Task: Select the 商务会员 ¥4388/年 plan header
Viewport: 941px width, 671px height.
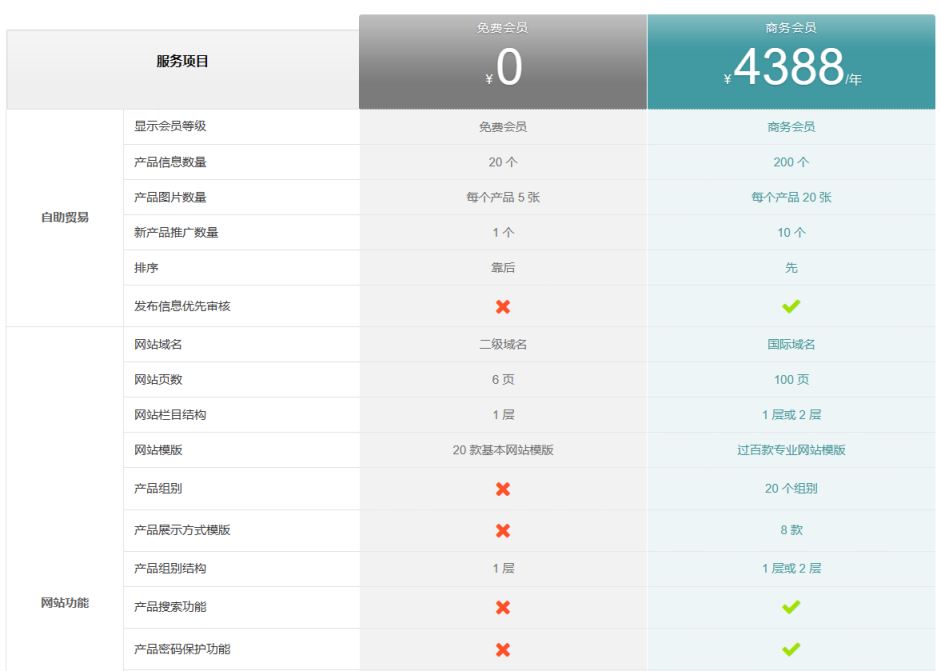Action: click(791, 62)
